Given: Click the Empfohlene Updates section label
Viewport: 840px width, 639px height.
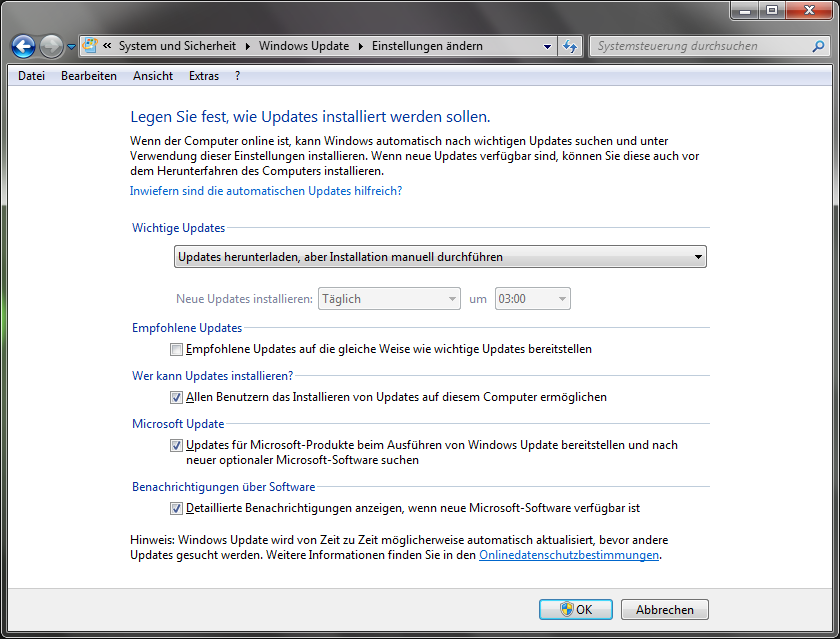Looking at the screenshot, I should coord(187,328).
